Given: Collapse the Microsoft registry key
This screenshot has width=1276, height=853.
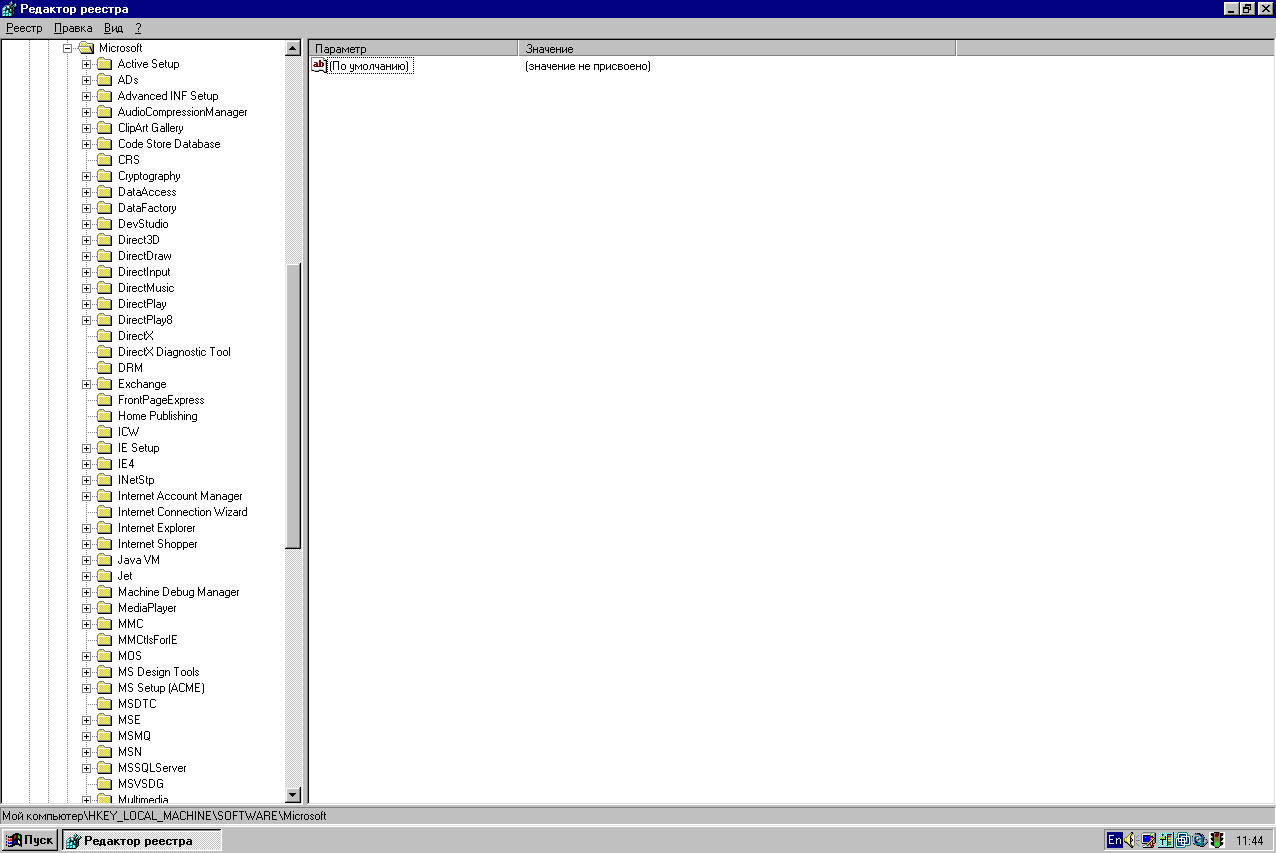Looking at the screenshot, I should coord(68,48).
